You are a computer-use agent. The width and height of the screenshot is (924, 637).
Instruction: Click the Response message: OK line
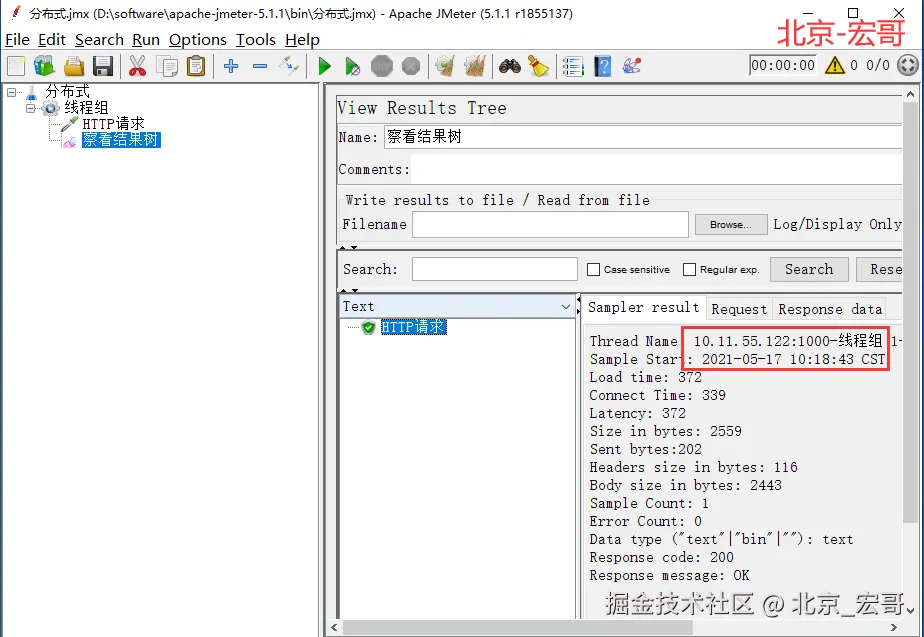click(x=669, y=575)
